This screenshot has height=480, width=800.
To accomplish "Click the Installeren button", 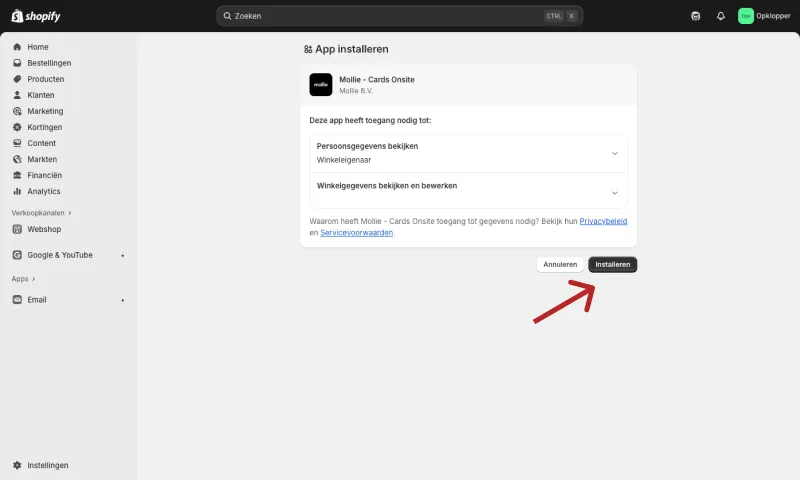I will [612, 264].
